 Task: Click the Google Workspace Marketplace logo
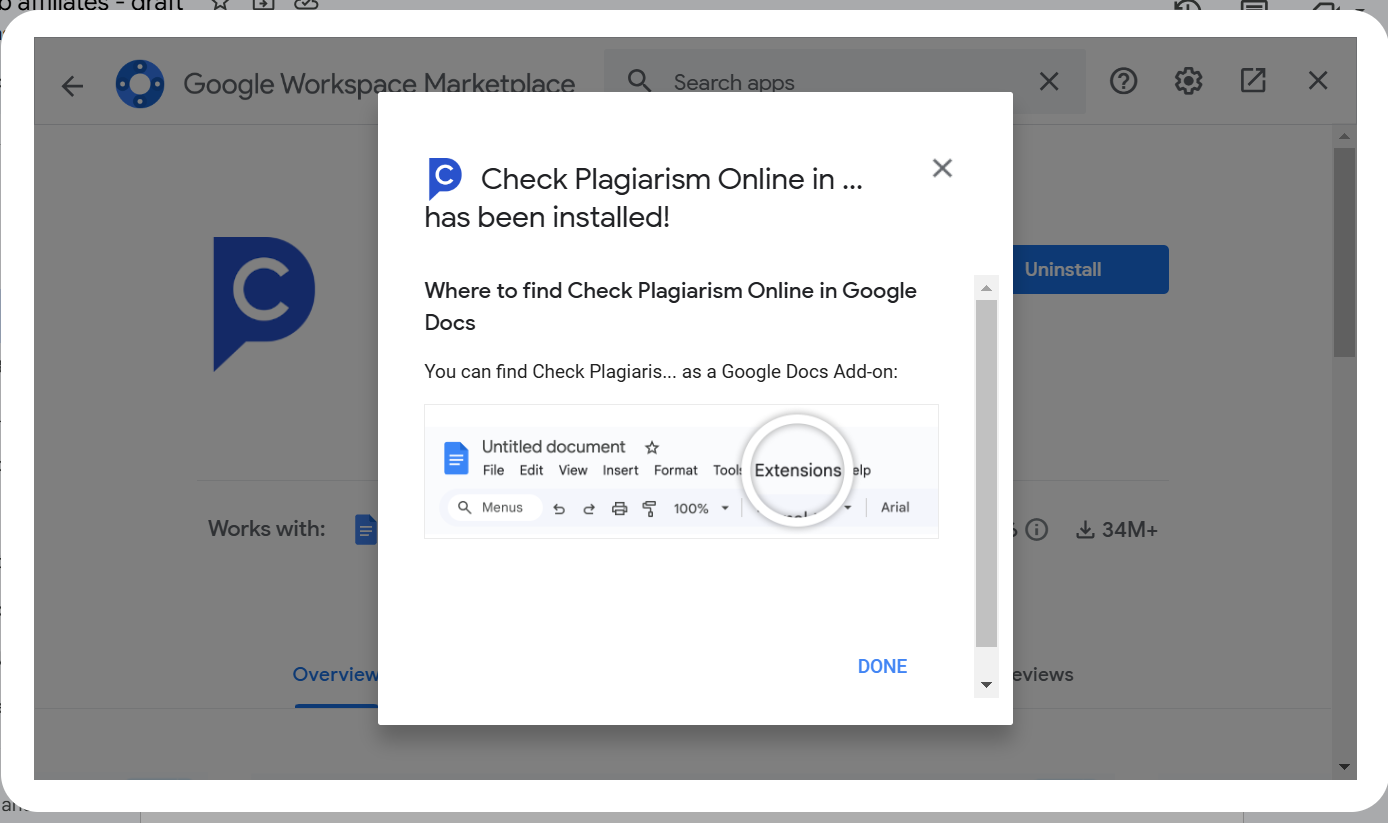click(x=140, y=84)
